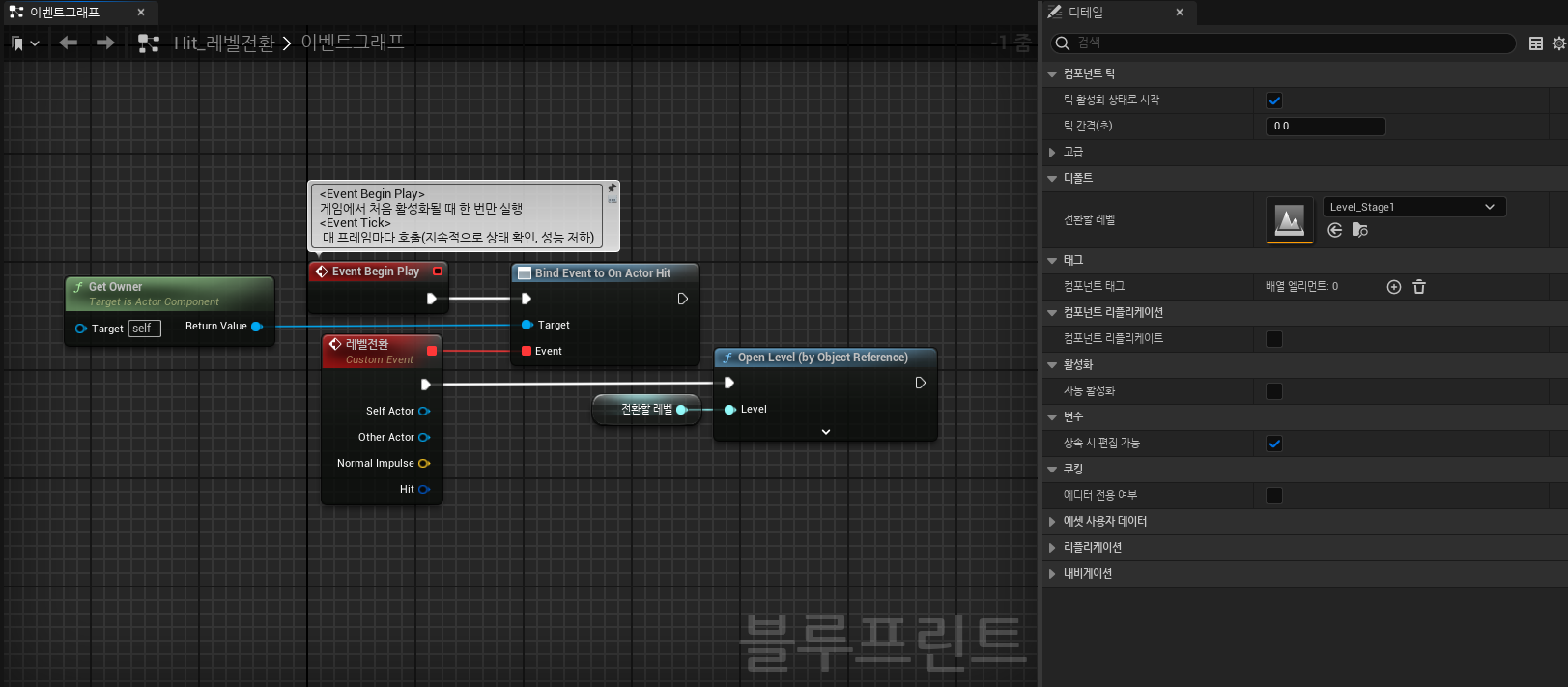1568x687 pixels.
Task: Expand the 고급 section
Action: coord(1052,153)
